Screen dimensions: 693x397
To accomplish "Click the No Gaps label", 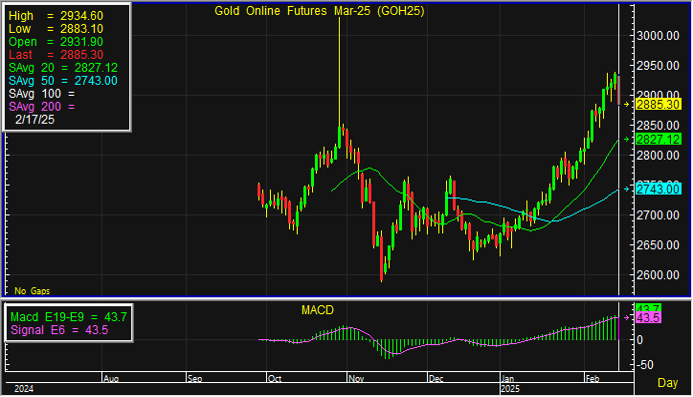I will pyautogui.click(x=32, y=291).
